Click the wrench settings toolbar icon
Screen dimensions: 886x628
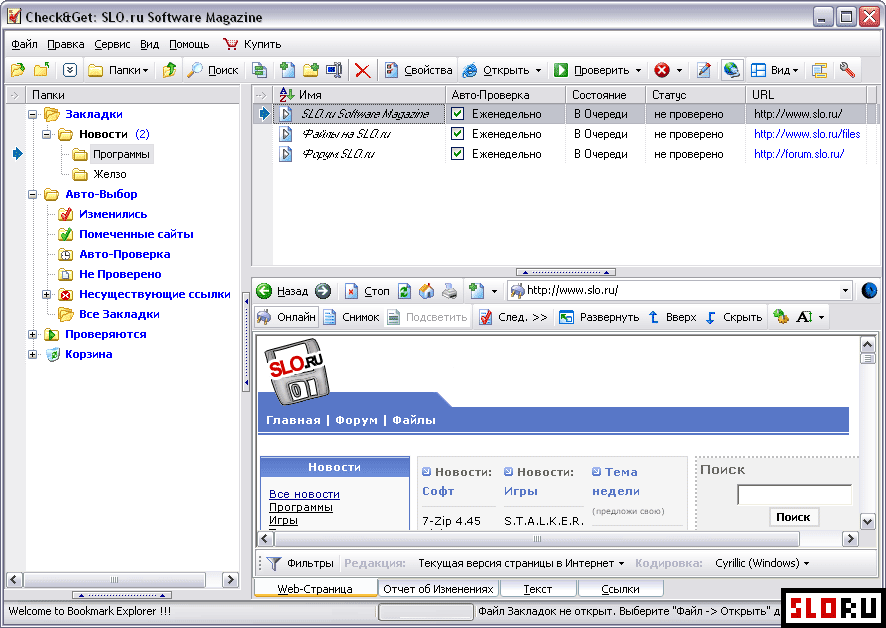pyautogui.click(x=847, y=70)
